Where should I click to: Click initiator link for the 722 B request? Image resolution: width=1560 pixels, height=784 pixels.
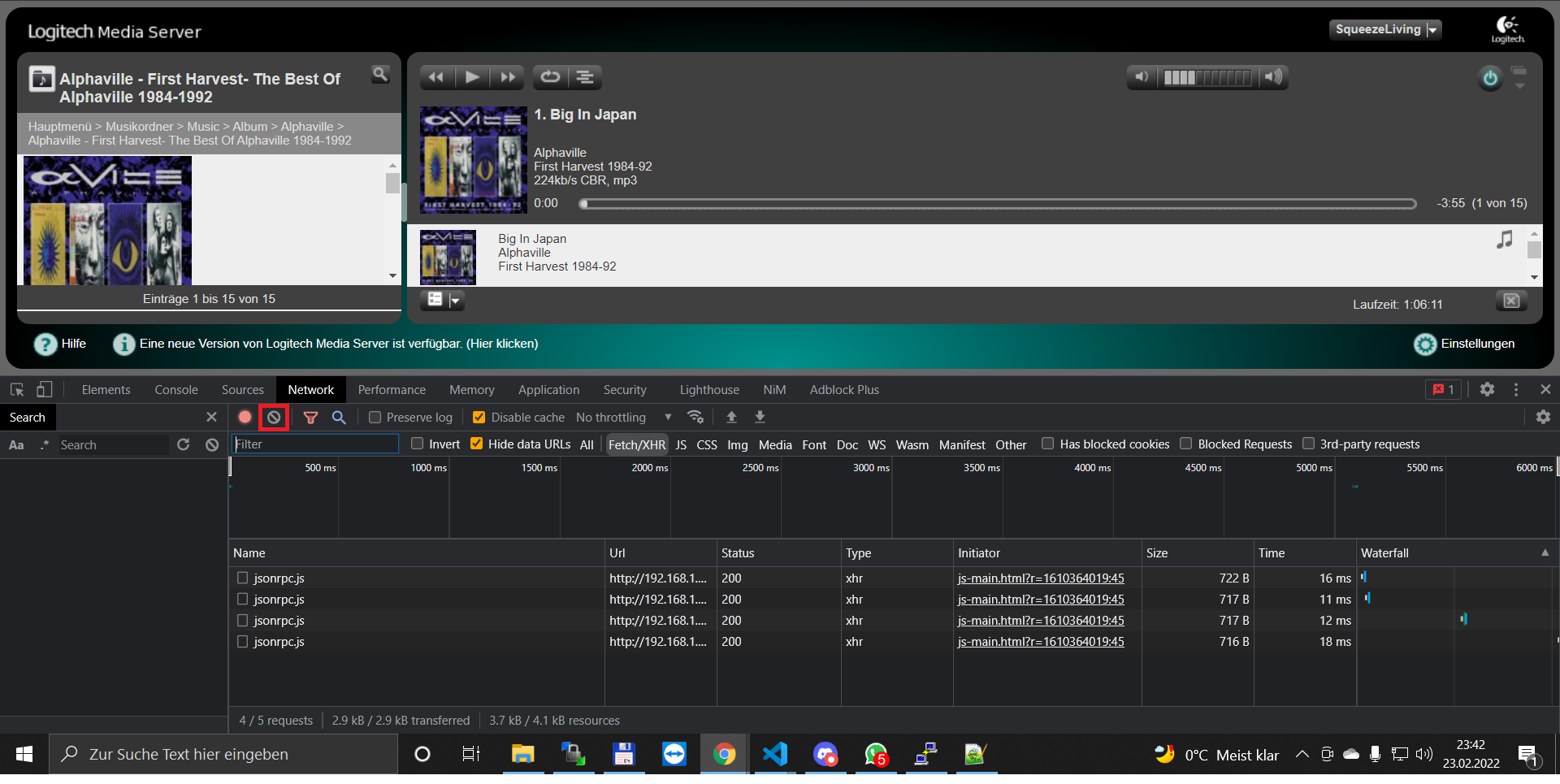[x=1041, y=578]
